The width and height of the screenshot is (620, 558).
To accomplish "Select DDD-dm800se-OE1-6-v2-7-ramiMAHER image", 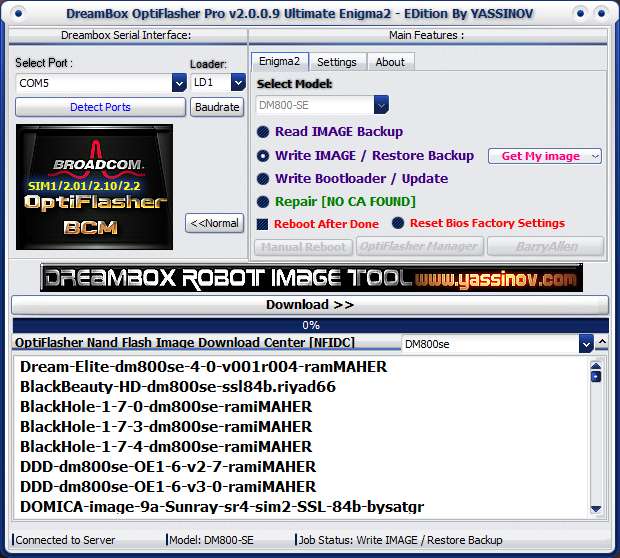I will pyautogui.click(x=168, y=467).
